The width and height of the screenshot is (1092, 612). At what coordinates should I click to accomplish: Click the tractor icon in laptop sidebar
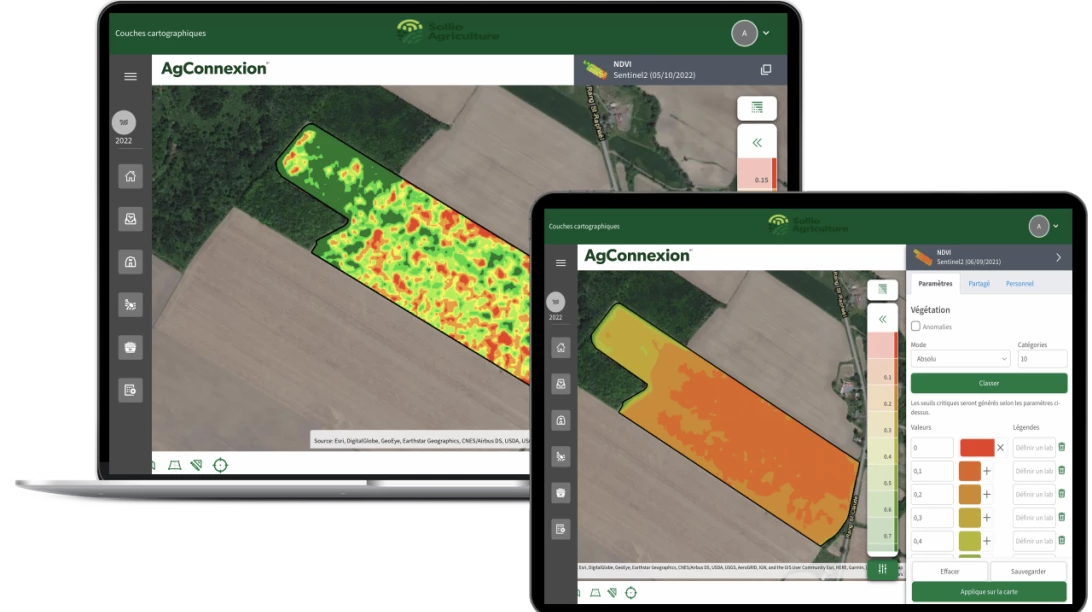(130, 304)
